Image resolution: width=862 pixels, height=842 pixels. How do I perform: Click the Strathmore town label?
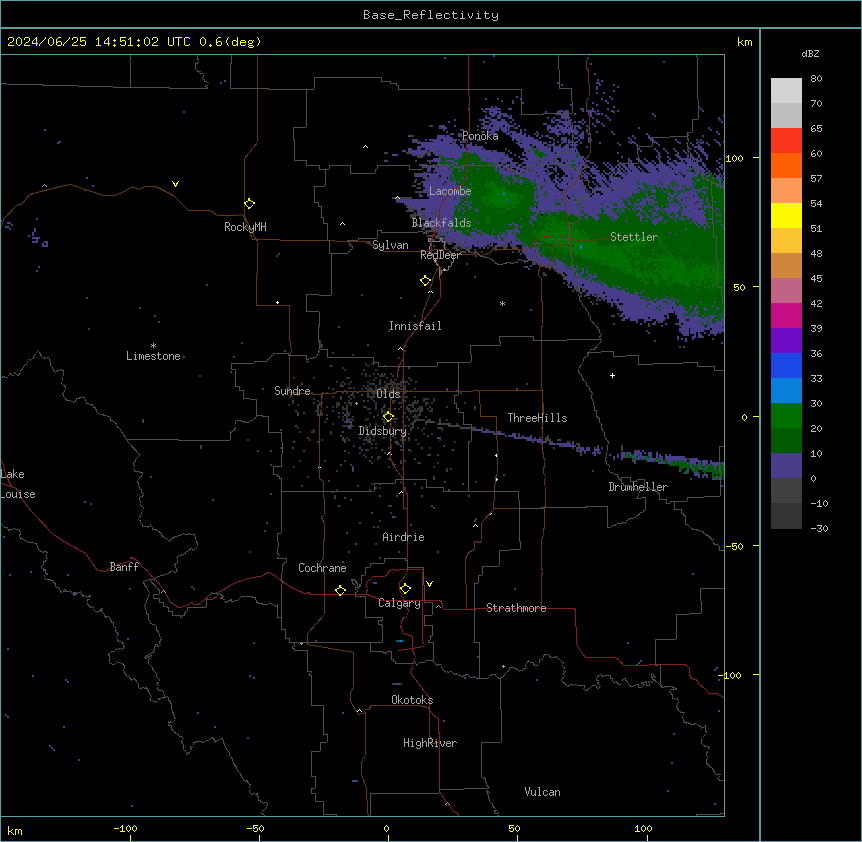click(516, 608)
